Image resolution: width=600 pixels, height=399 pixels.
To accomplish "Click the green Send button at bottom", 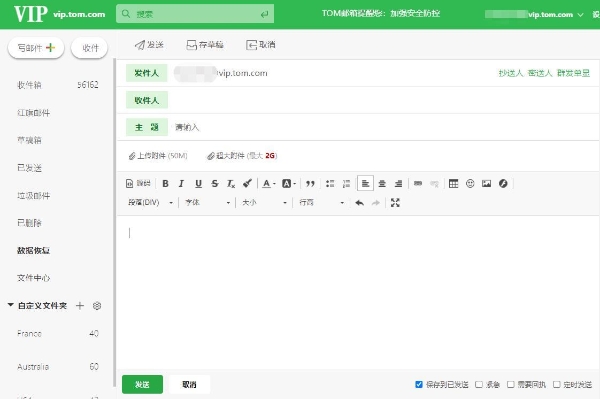I will click(x=142, y=384).
